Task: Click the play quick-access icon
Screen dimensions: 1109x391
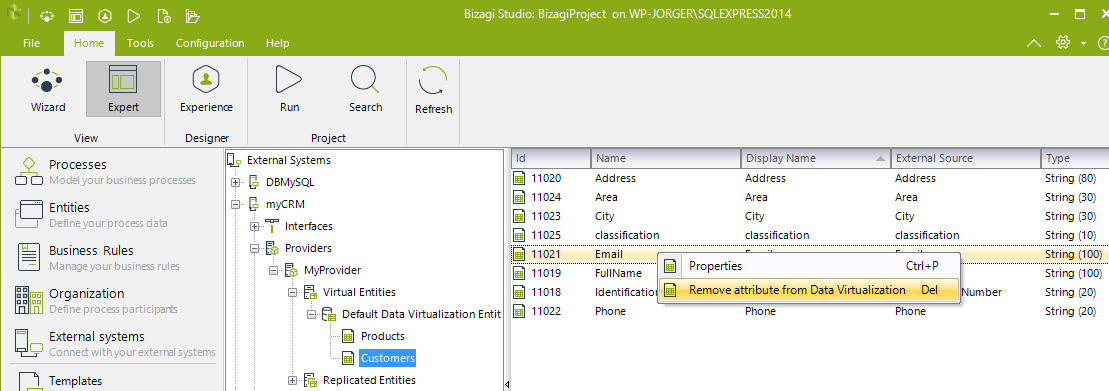Action: click(x=134, y=15)
